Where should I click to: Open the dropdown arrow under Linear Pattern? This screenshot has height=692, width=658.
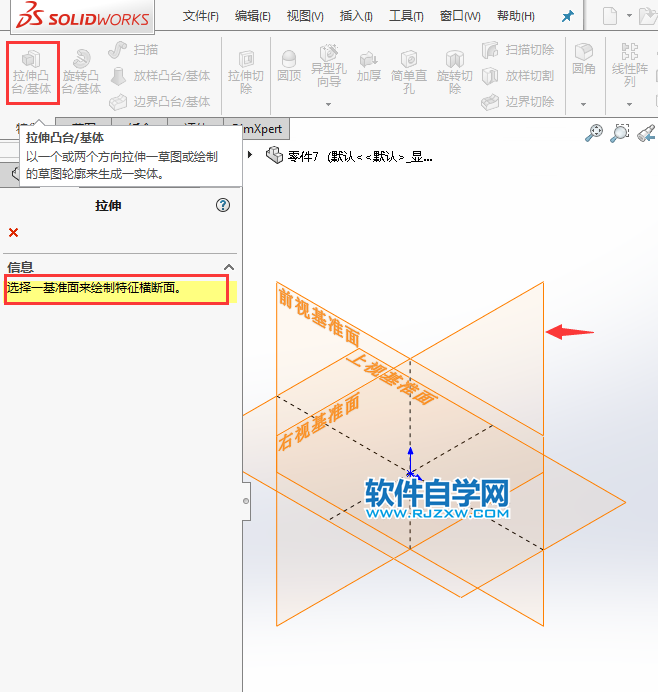[x=629, y=105]
